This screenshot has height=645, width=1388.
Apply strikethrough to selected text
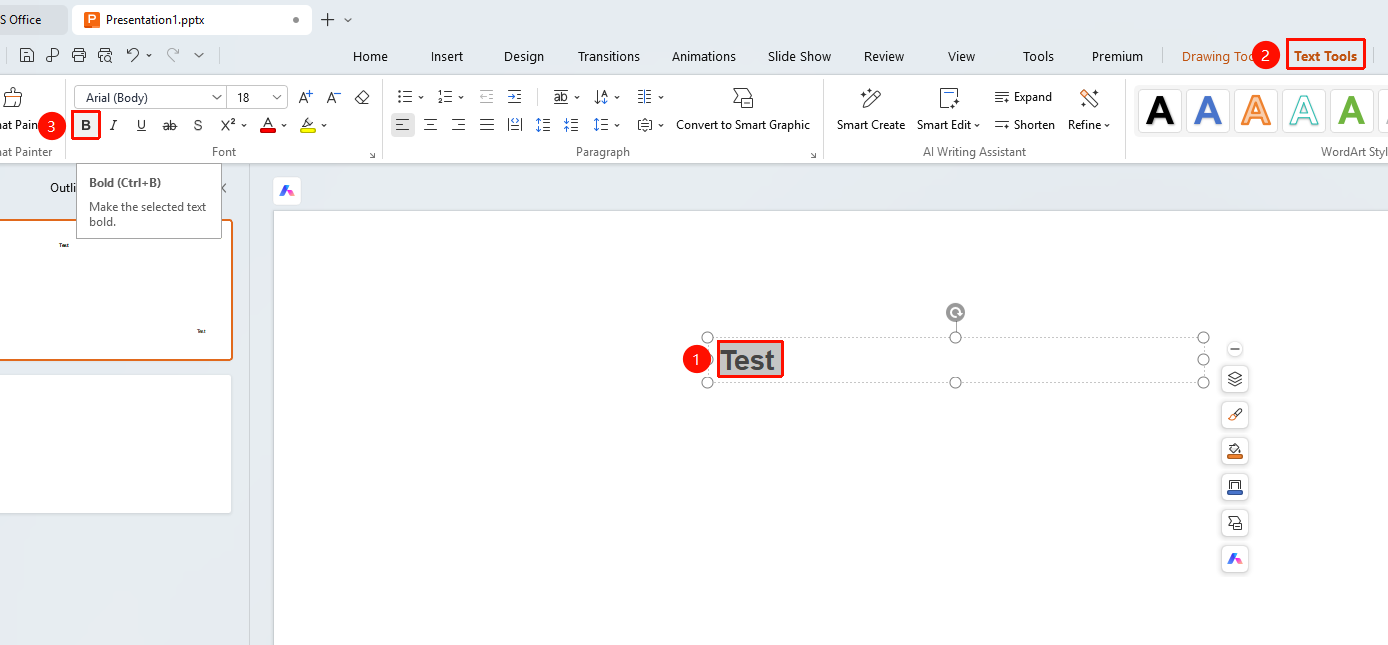pos(169,125)
